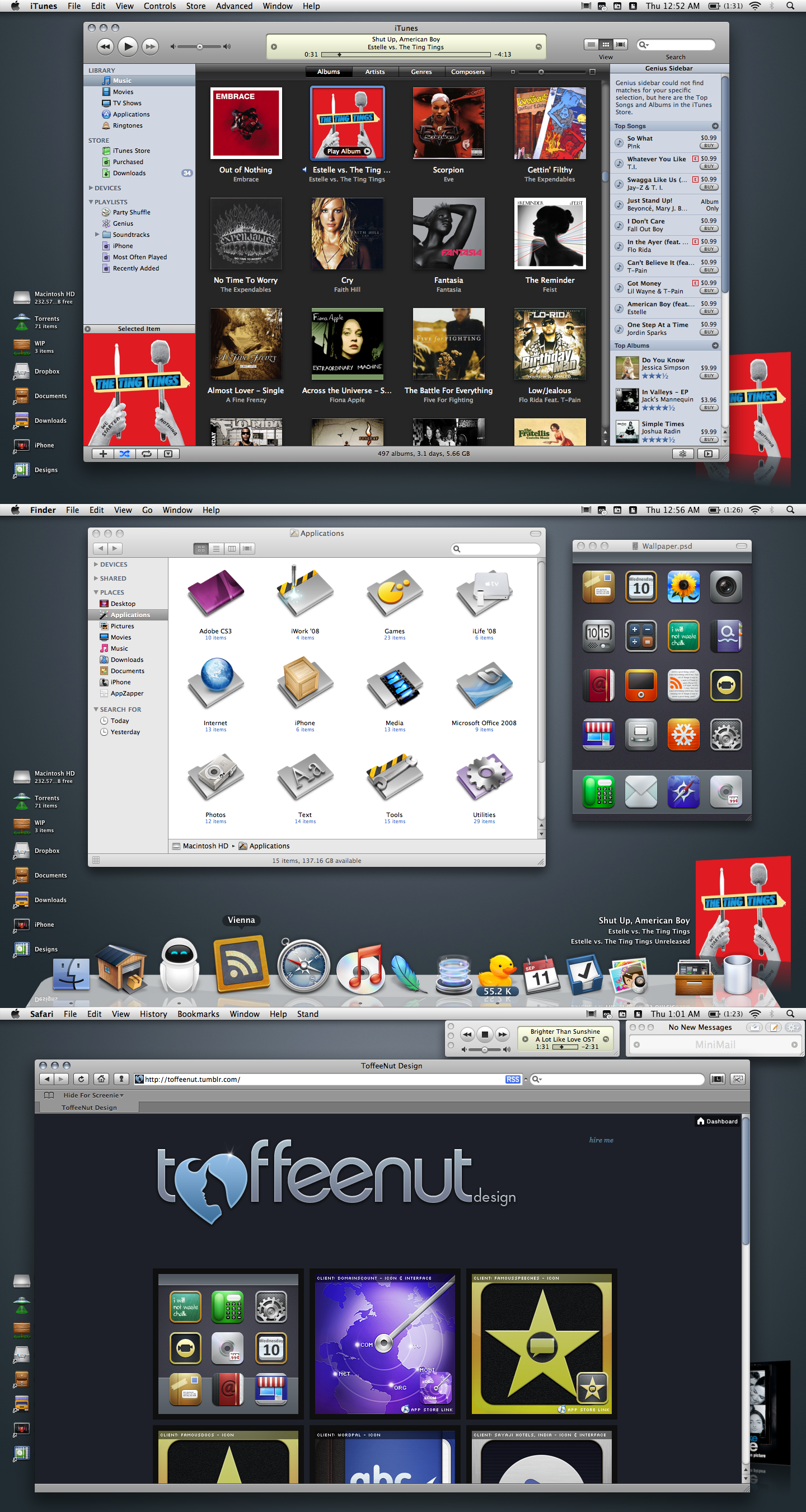Adjust the album artwork size slider
The height and width of the screenshot is (1512, 806).
pos(551,72)
